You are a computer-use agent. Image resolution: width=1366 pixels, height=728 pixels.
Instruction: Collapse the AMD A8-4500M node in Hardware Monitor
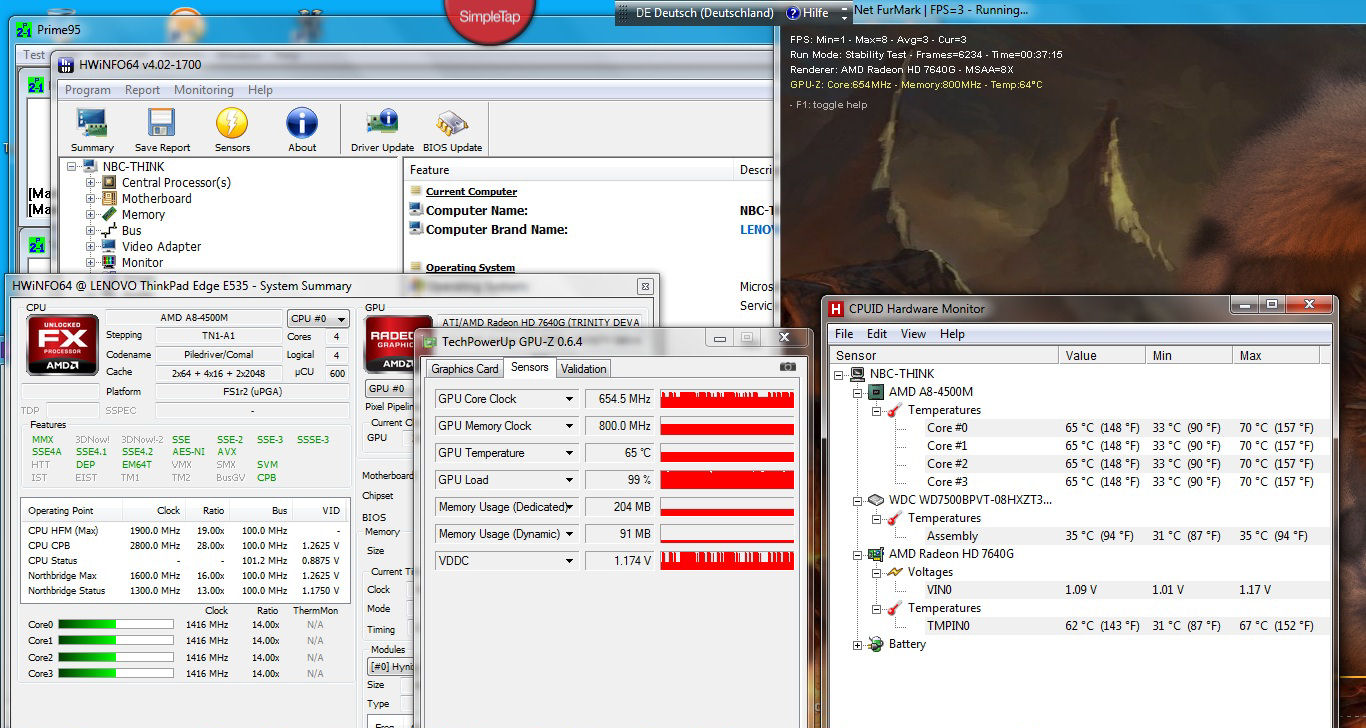[857, 393]
